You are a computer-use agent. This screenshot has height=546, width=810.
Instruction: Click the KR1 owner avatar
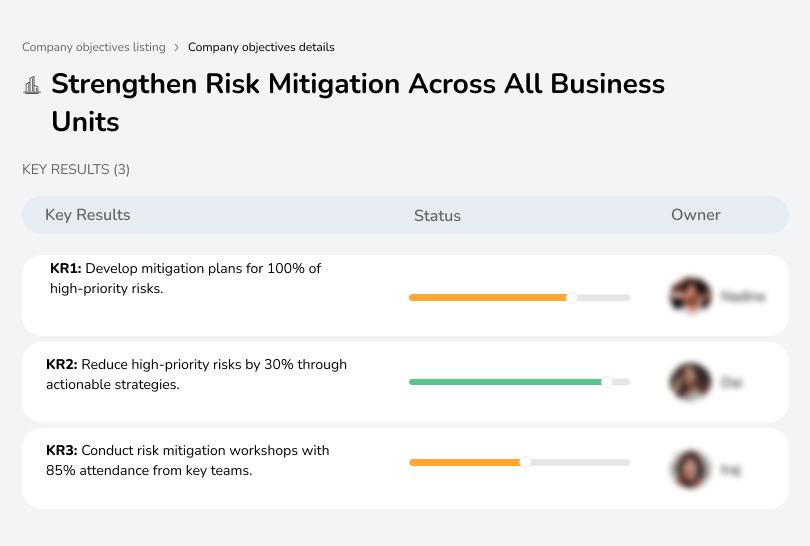tap(691, 296)
